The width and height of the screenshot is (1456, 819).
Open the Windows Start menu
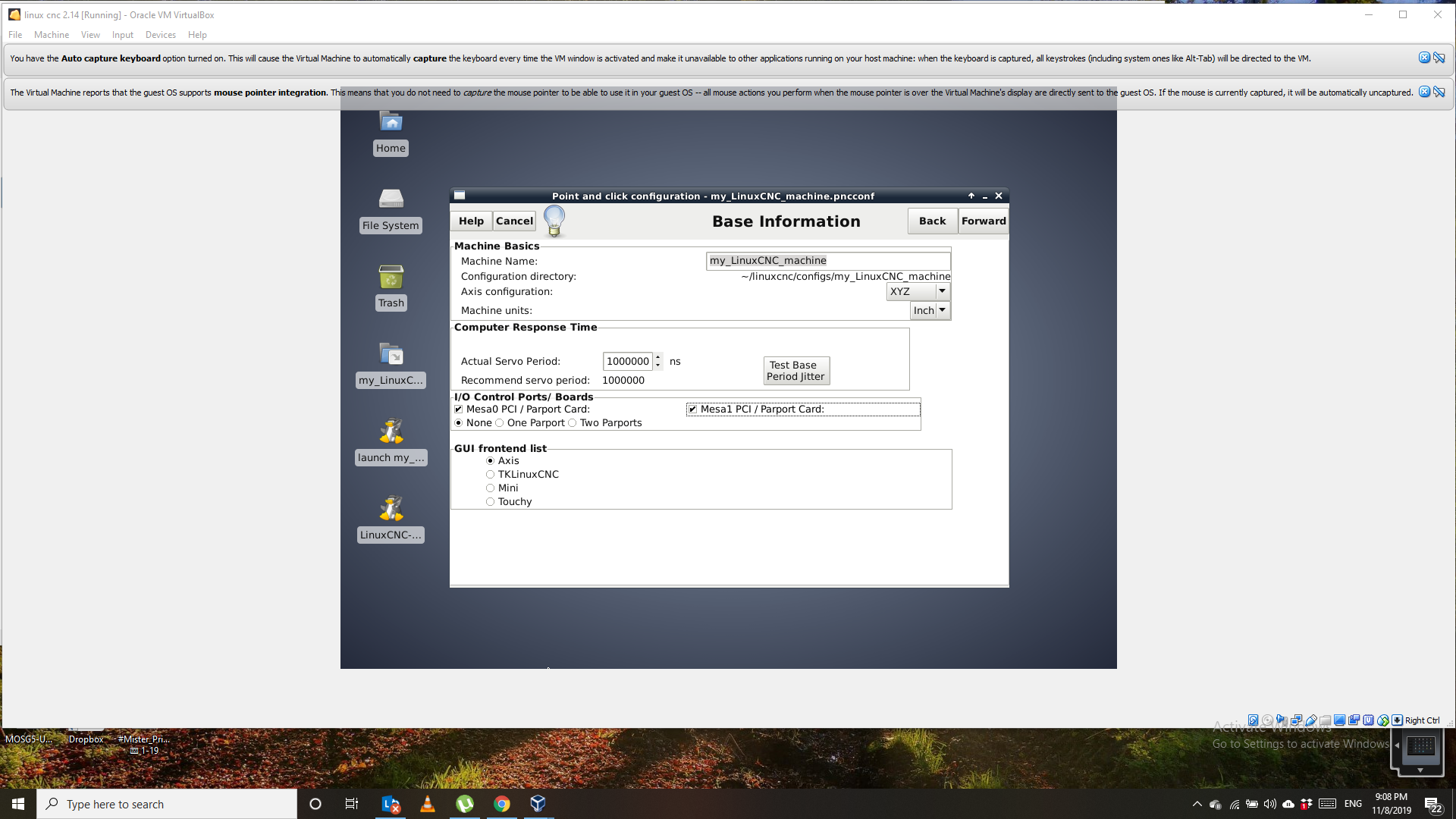[x=18, y=804]
